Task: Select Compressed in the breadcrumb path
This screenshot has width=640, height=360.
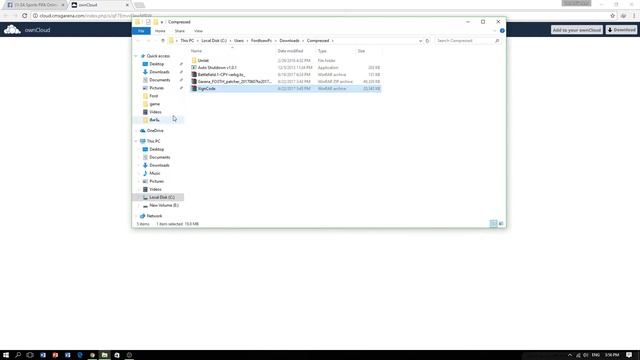Action: click(318, 41)
